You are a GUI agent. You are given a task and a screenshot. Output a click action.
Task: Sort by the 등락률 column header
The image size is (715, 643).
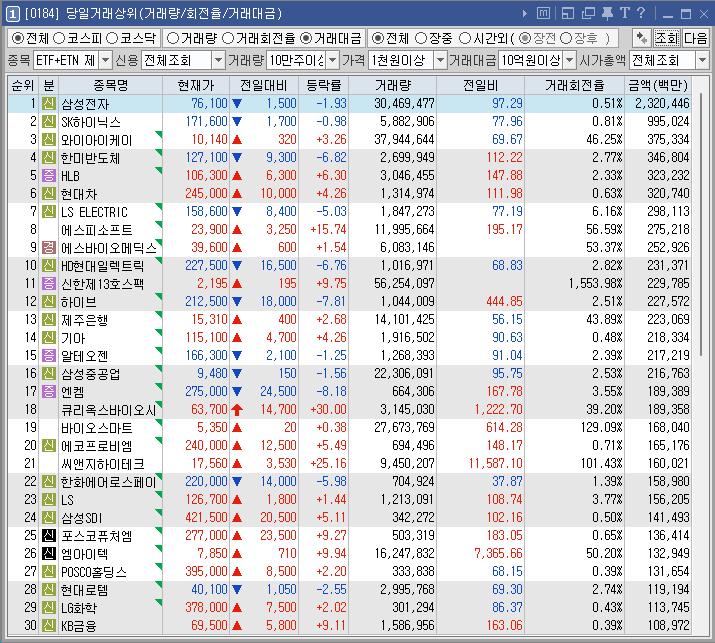pyautogui.click(x=324, y=85)
